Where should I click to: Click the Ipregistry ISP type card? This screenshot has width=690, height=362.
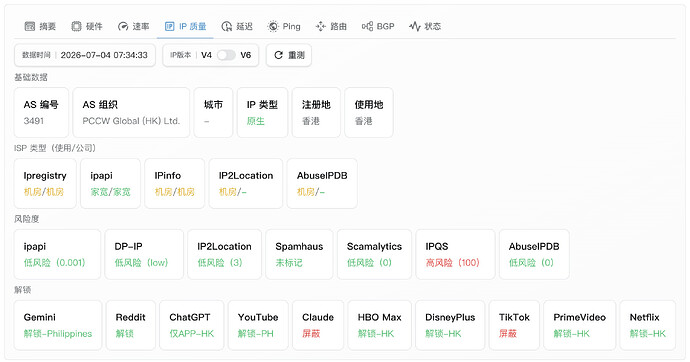click(x=45, y=183)
